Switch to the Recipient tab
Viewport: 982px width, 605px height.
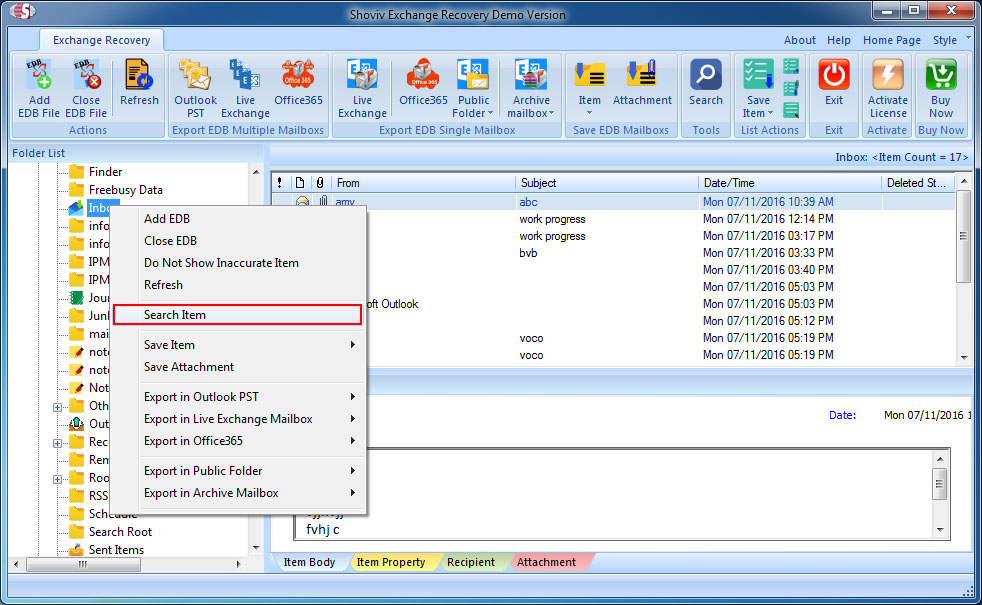pyautogui.click(x=471, y=562)
